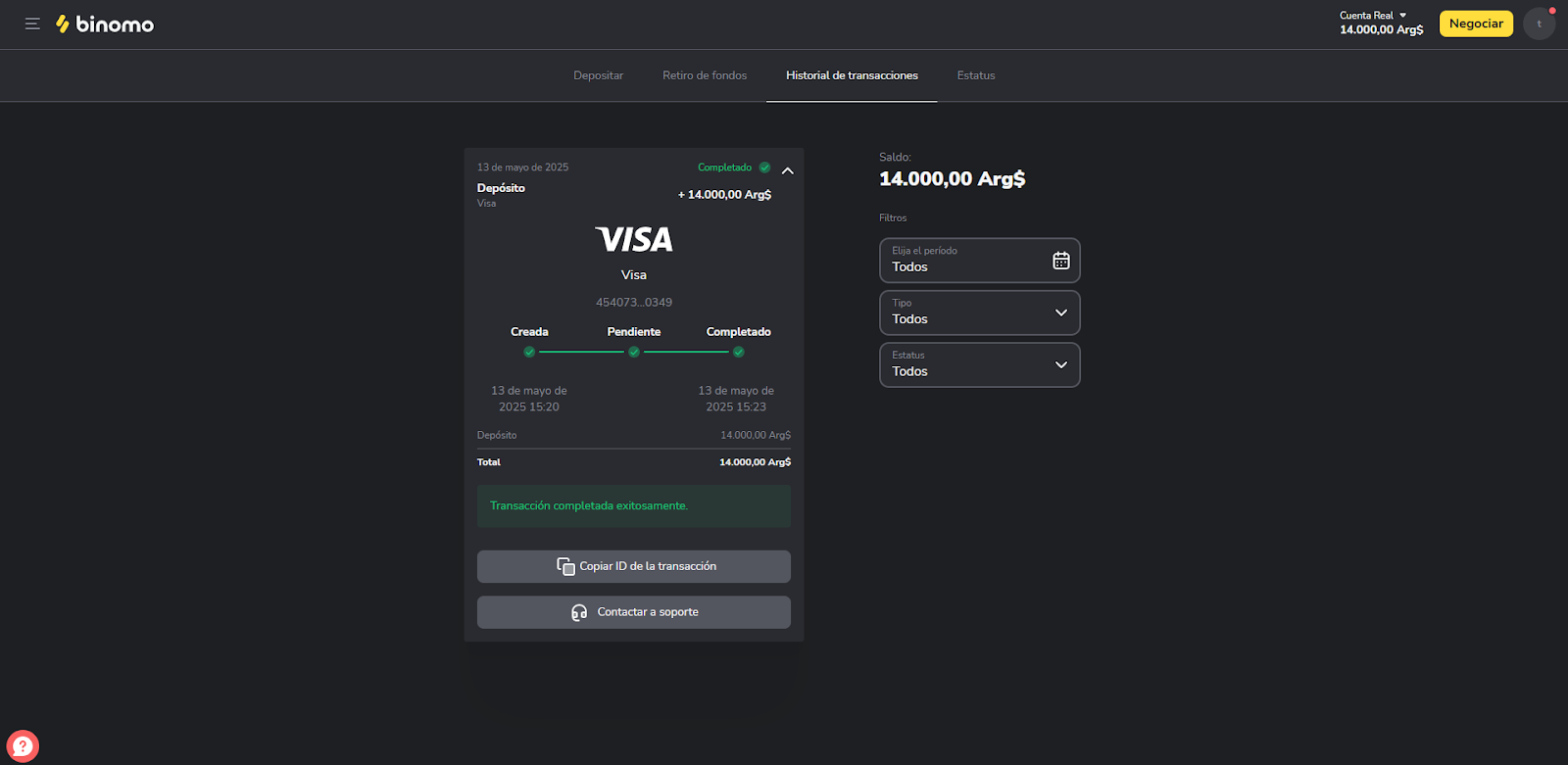This screenshot has width=1568, height=765.
Task: Collapse the deposit transaction details
Action: (x=787, y=170)
